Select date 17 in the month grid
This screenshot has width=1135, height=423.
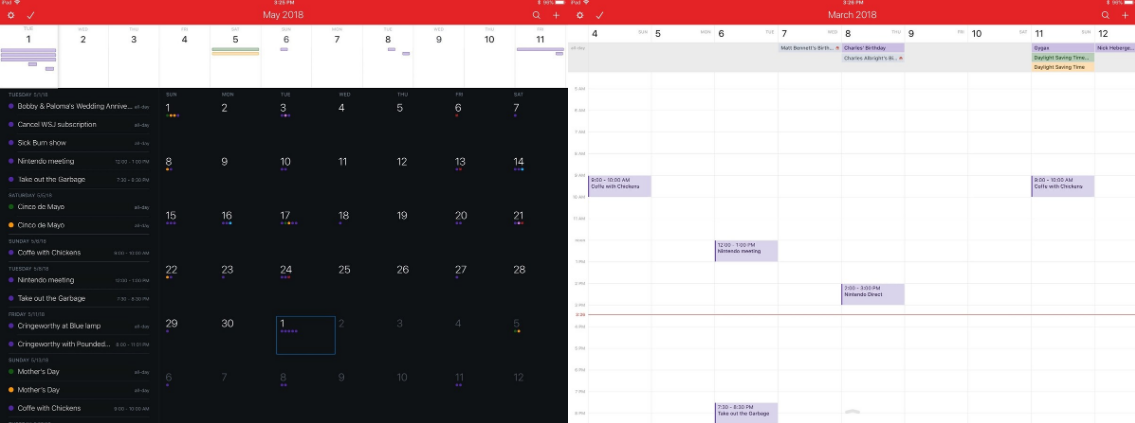coord(285,216)
